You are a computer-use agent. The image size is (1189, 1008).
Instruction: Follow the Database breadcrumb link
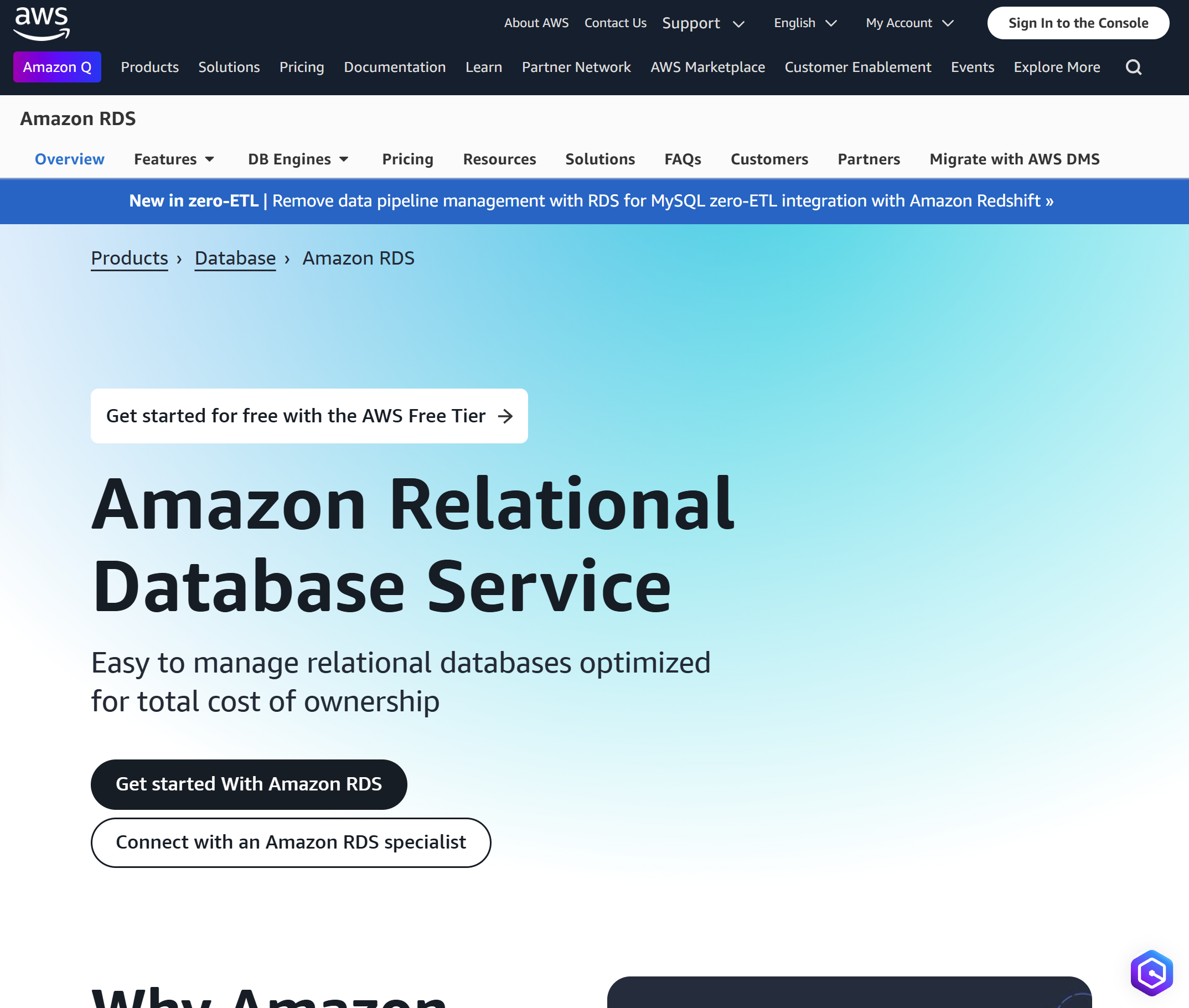tap(235, 259)
